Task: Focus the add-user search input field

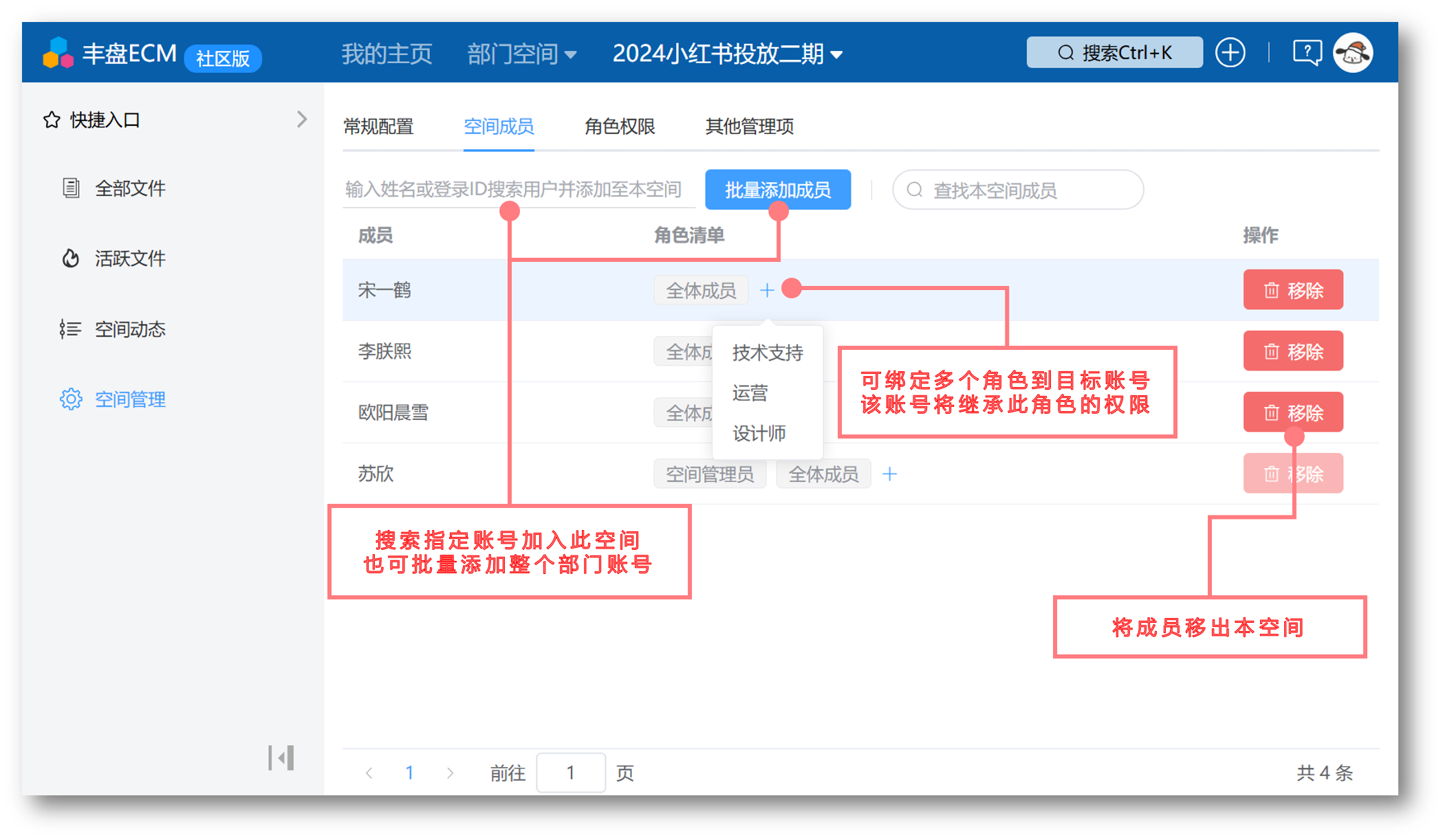Action: pos(519,190)
